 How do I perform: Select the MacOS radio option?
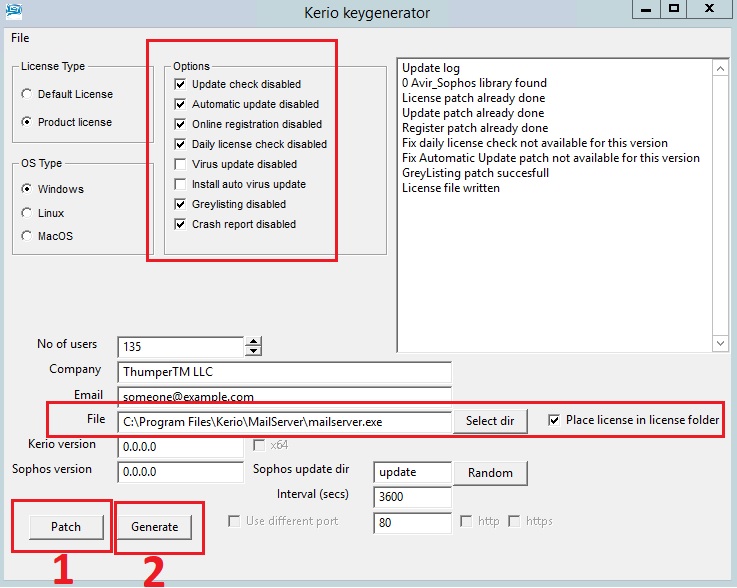pos(27,237)
